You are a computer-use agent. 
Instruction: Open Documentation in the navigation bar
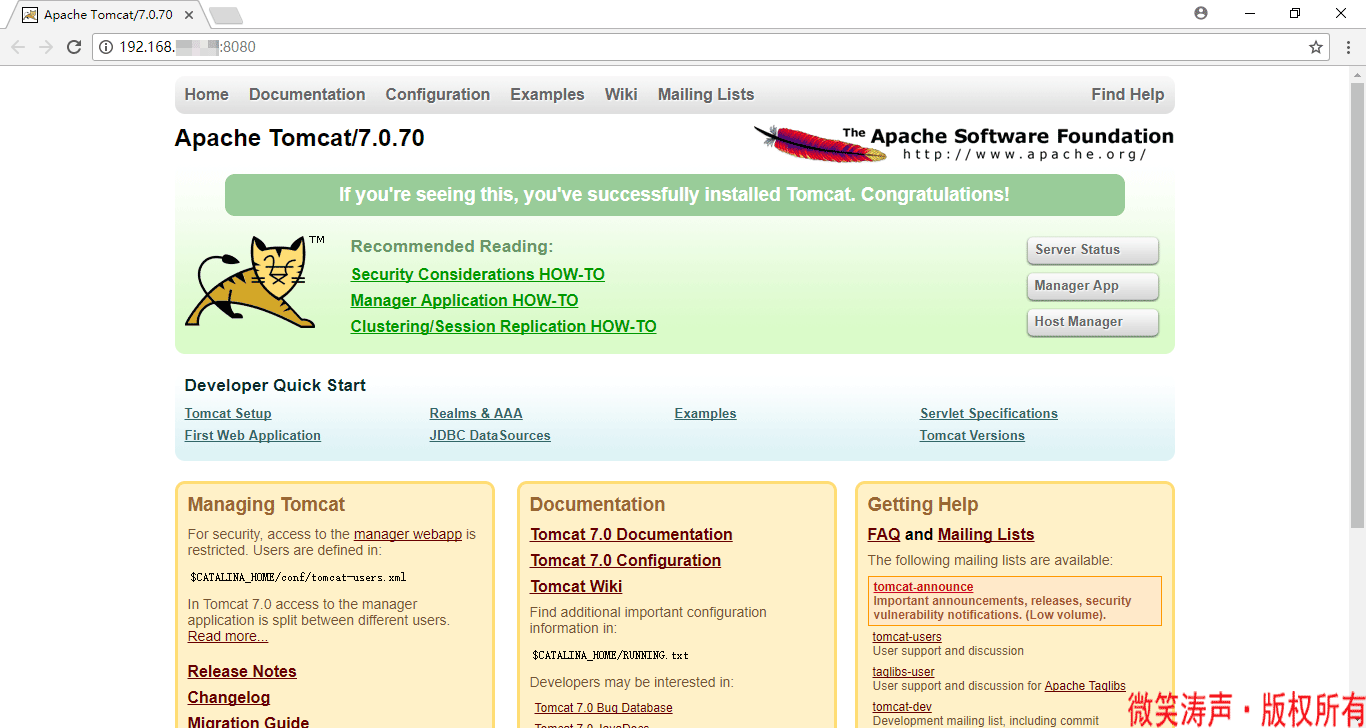point(307,94)
